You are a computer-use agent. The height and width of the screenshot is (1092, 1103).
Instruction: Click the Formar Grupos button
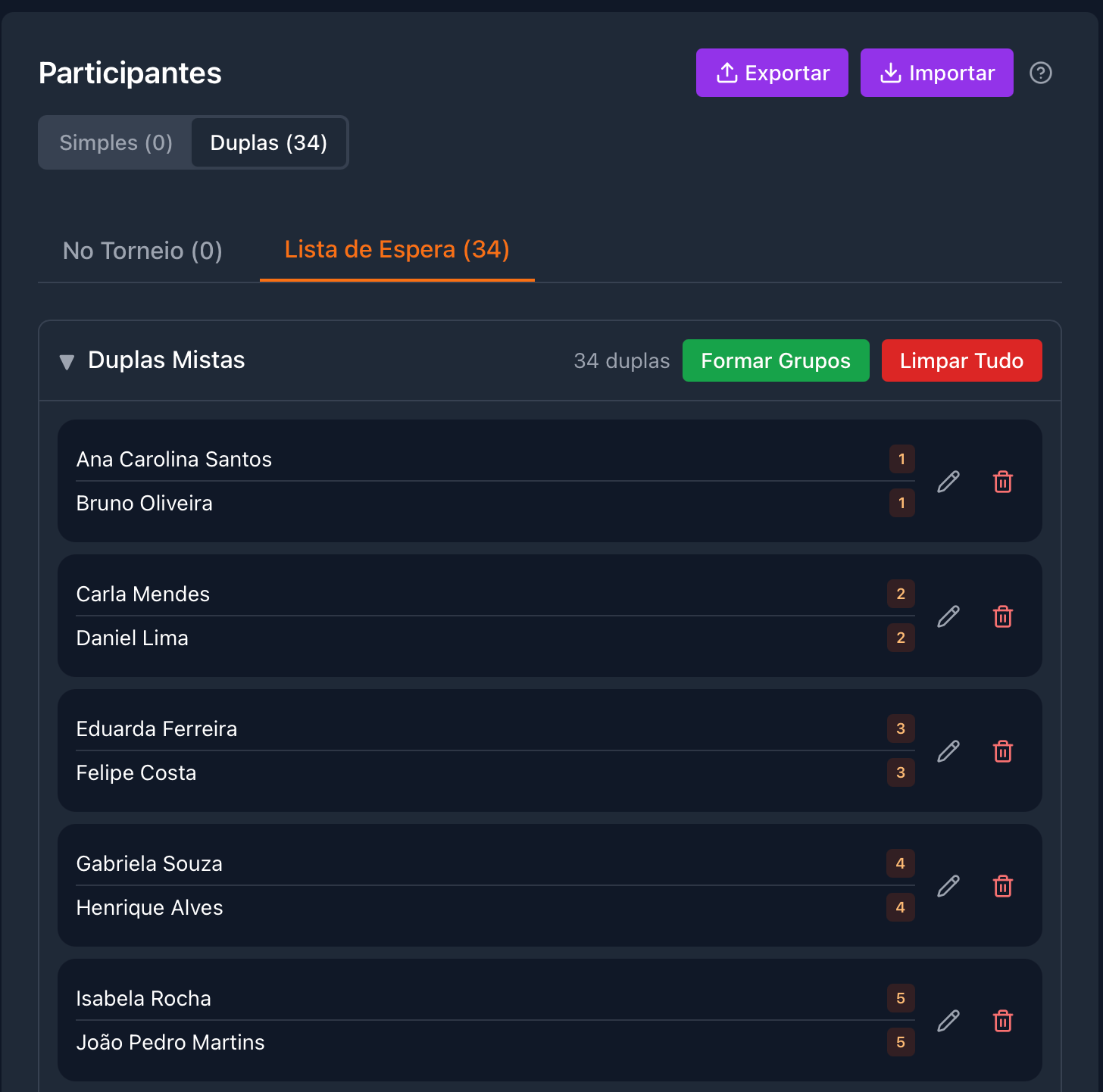pyautogui.click(x=776, y=360)
